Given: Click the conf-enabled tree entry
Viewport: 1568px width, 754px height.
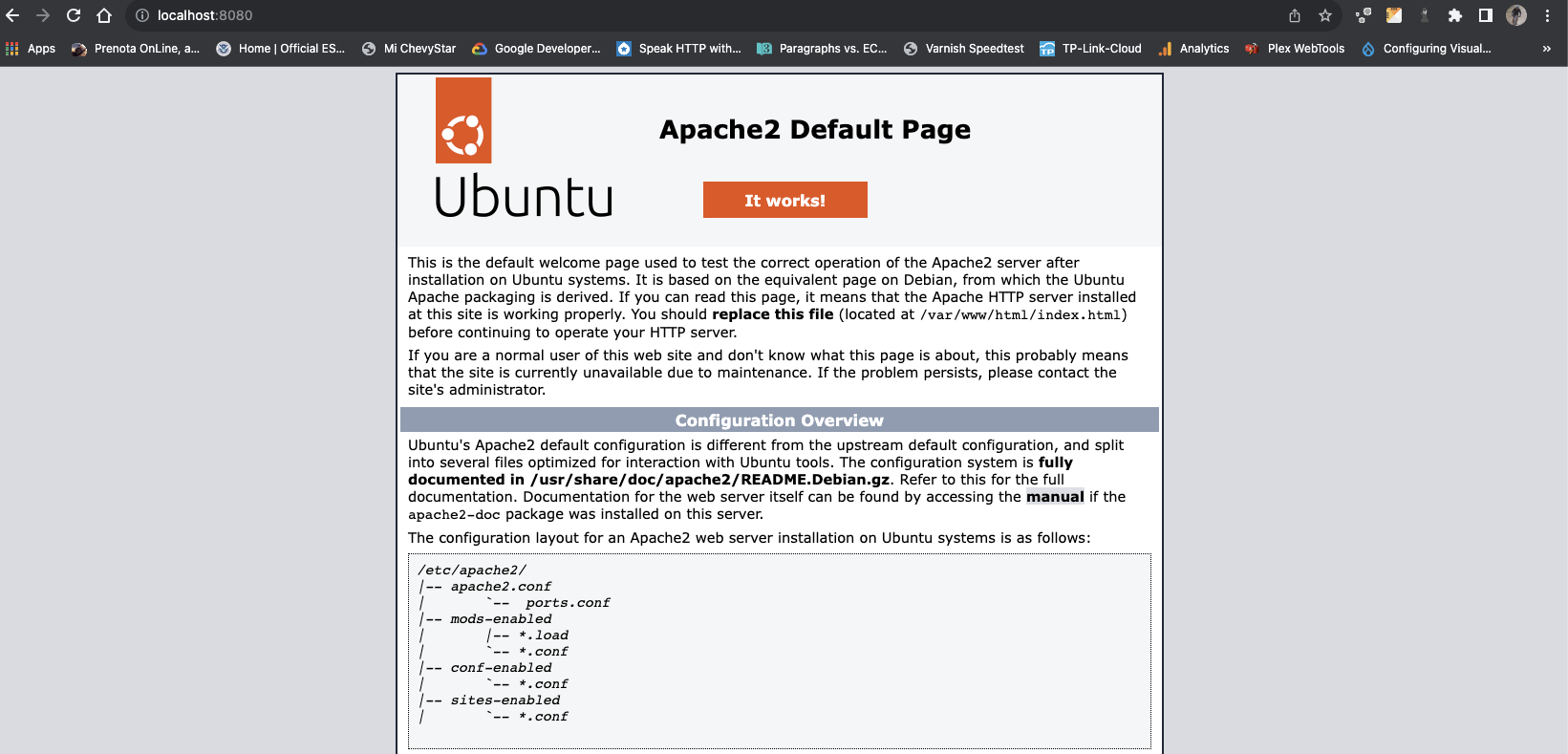Looking at the screenshot, I should (501, 668).
